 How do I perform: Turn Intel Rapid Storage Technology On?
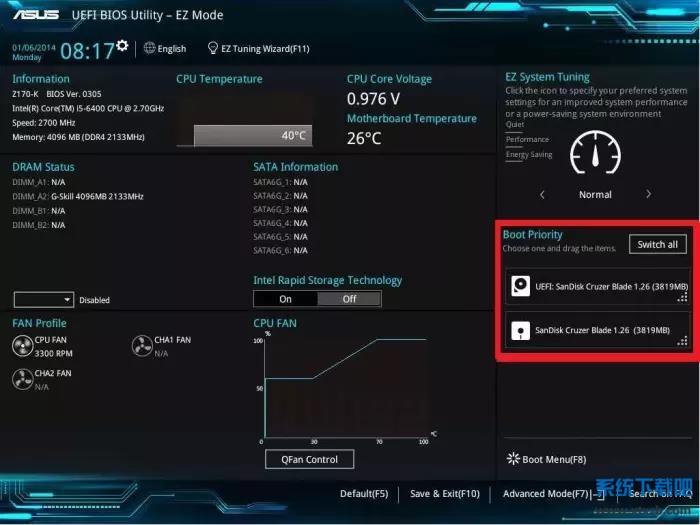tap(285, 299)
